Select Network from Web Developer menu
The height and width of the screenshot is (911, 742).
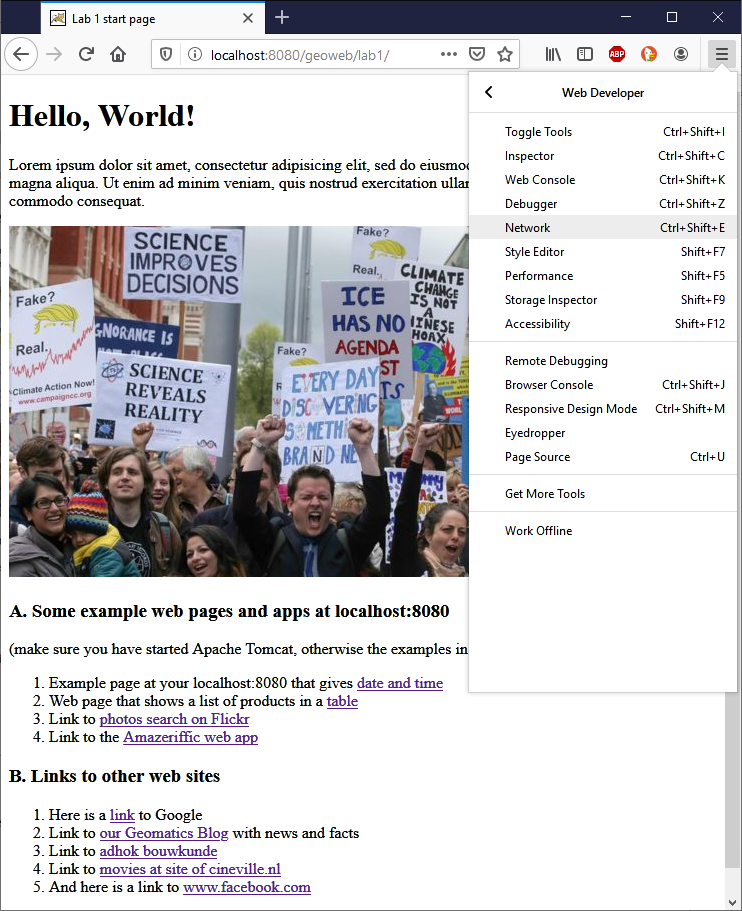coord(528,228)
